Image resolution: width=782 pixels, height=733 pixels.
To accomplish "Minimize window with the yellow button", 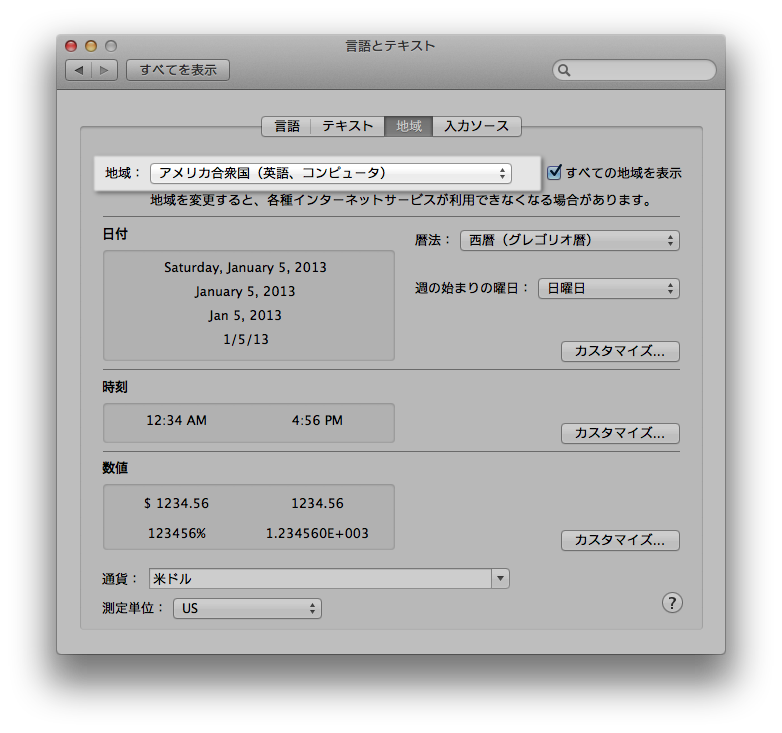I will tap(91, 46).
